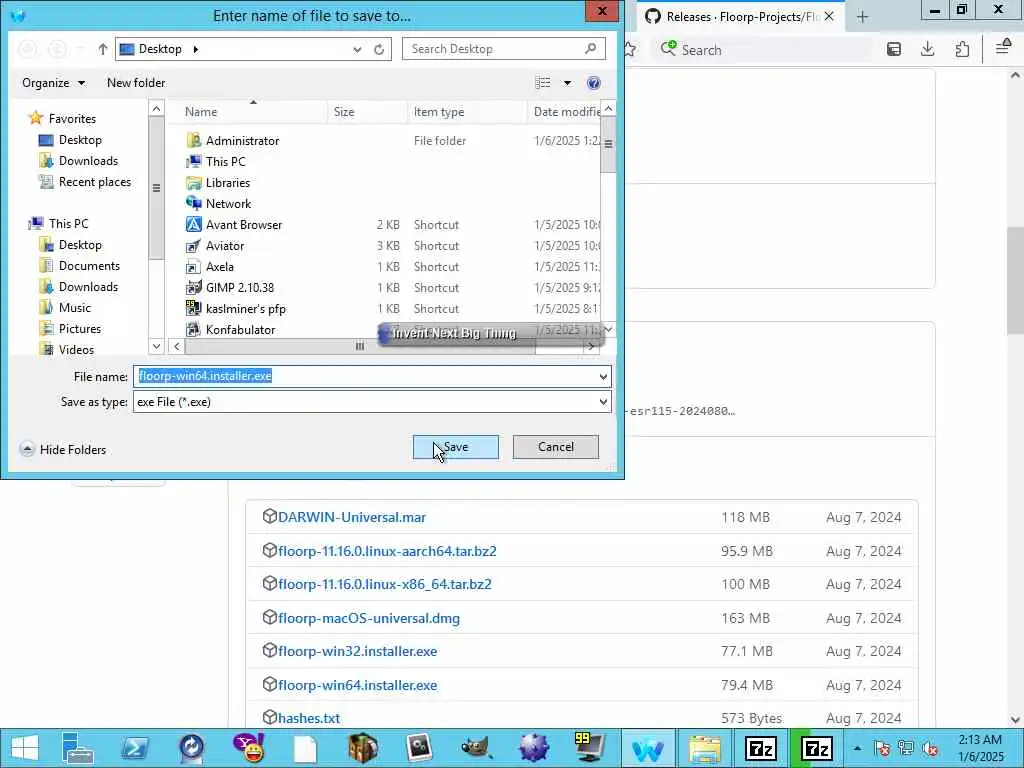Expand the File name dropdown arrow
Image resolution: width=1024 pixels, height=768 pixels.
tap(603, 377)
